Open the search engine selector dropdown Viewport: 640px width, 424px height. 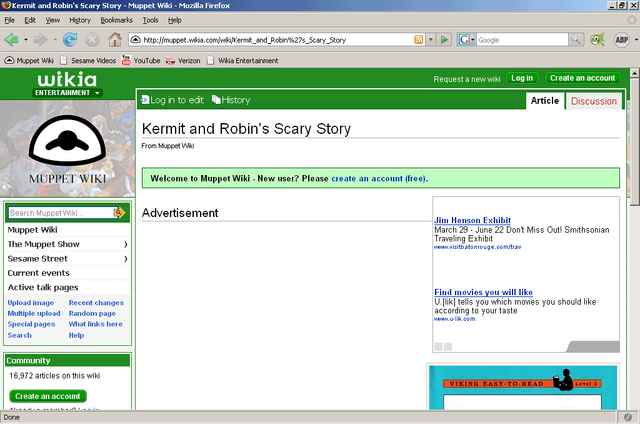pyautogui.click(x=473, y=40)
